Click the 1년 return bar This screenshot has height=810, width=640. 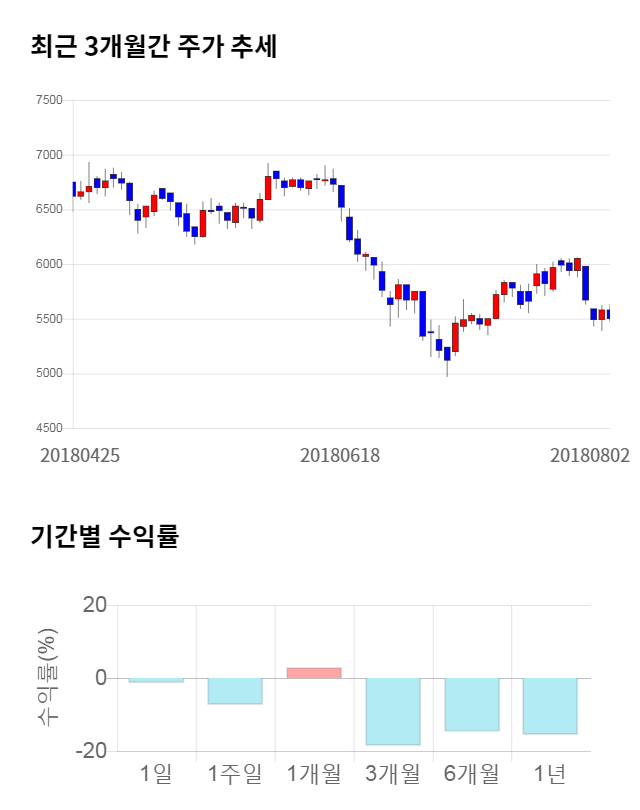click(x=550, y=706)
